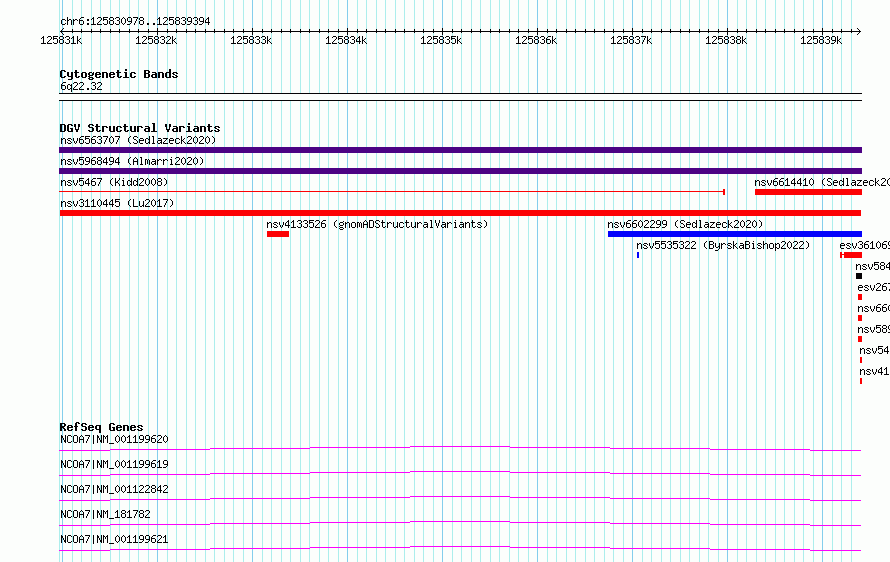The image size is (890, 562).
Task: Click the 125833k ruler tick label
Action: coord(251,40)
